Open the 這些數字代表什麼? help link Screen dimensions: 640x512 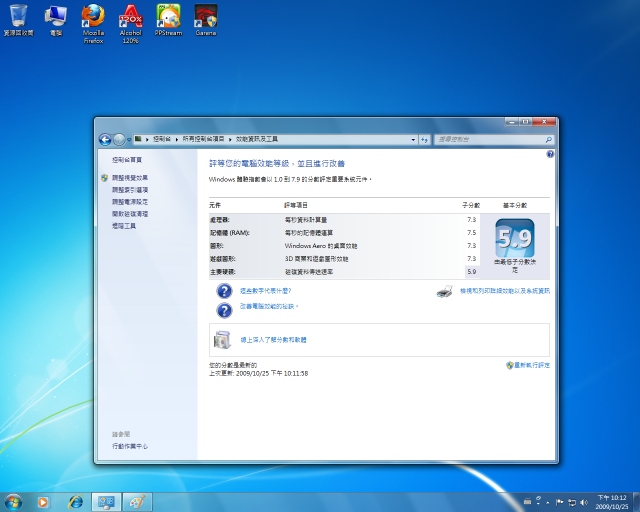(265, 291)
